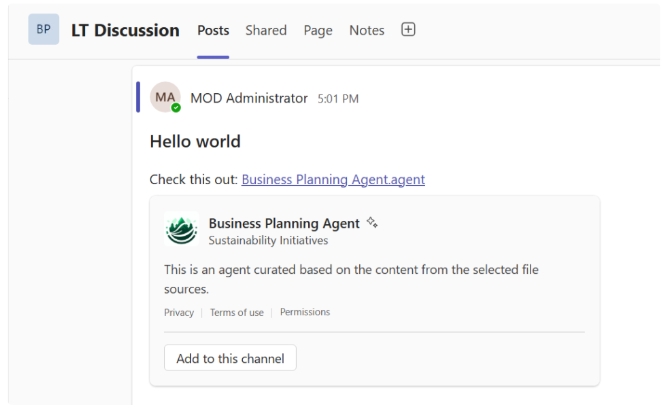The height and width of the screenshot is (412, 670).
Task: Click the Business Planning Agent card title
Action: (x=283, y=223)
